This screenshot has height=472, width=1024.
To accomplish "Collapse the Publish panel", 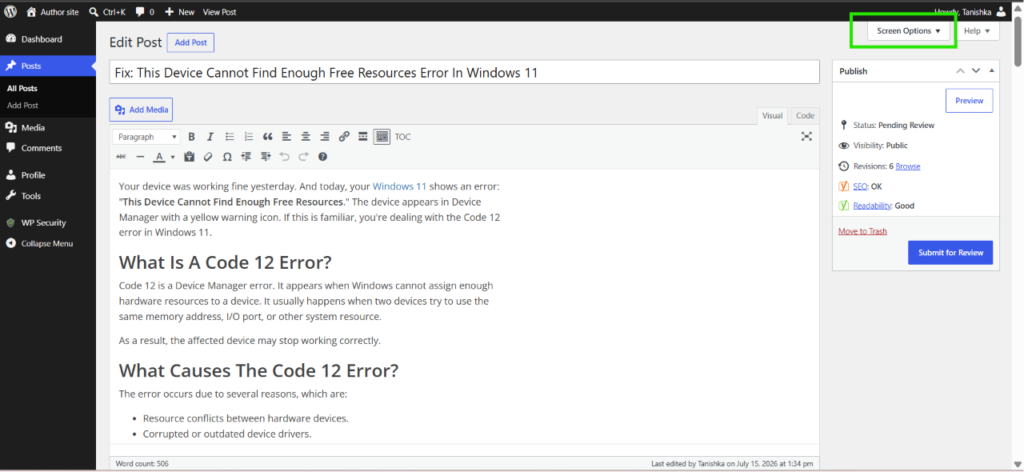I will coord(991,71).
